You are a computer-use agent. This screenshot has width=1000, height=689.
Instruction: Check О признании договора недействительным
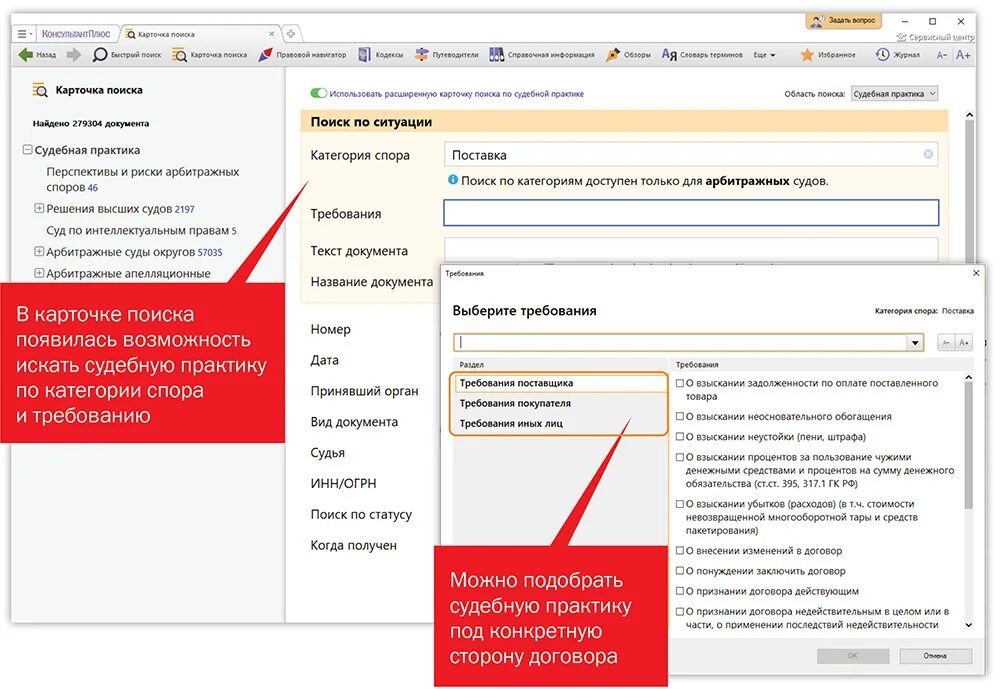click(680, 612)
